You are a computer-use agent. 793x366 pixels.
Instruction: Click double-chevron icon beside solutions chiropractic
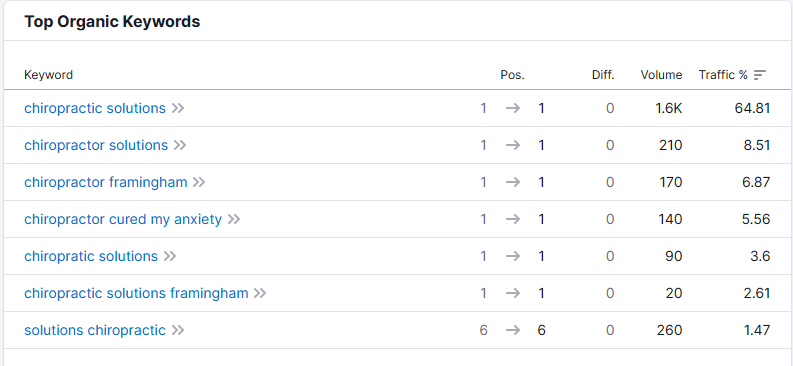point(178,331)
